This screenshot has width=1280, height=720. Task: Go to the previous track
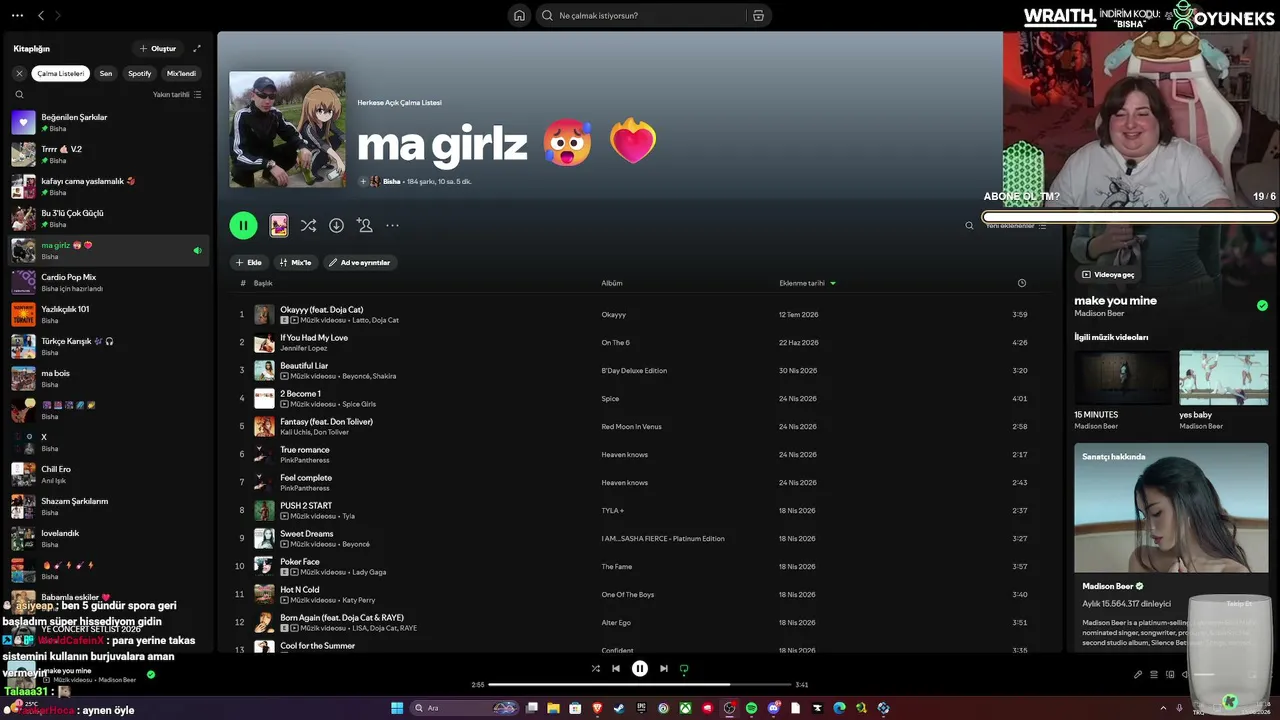616,669
